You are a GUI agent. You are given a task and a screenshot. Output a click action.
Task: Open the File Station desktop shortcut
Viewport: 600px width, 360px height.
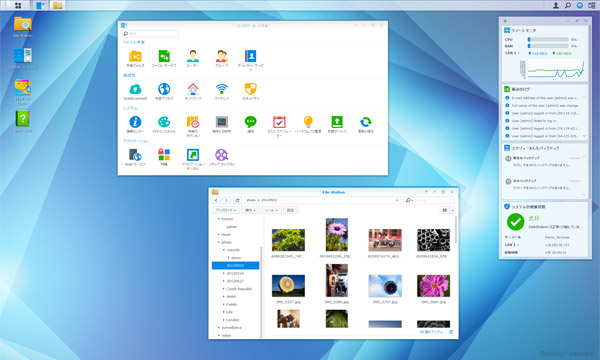click(x=23, y=27)
